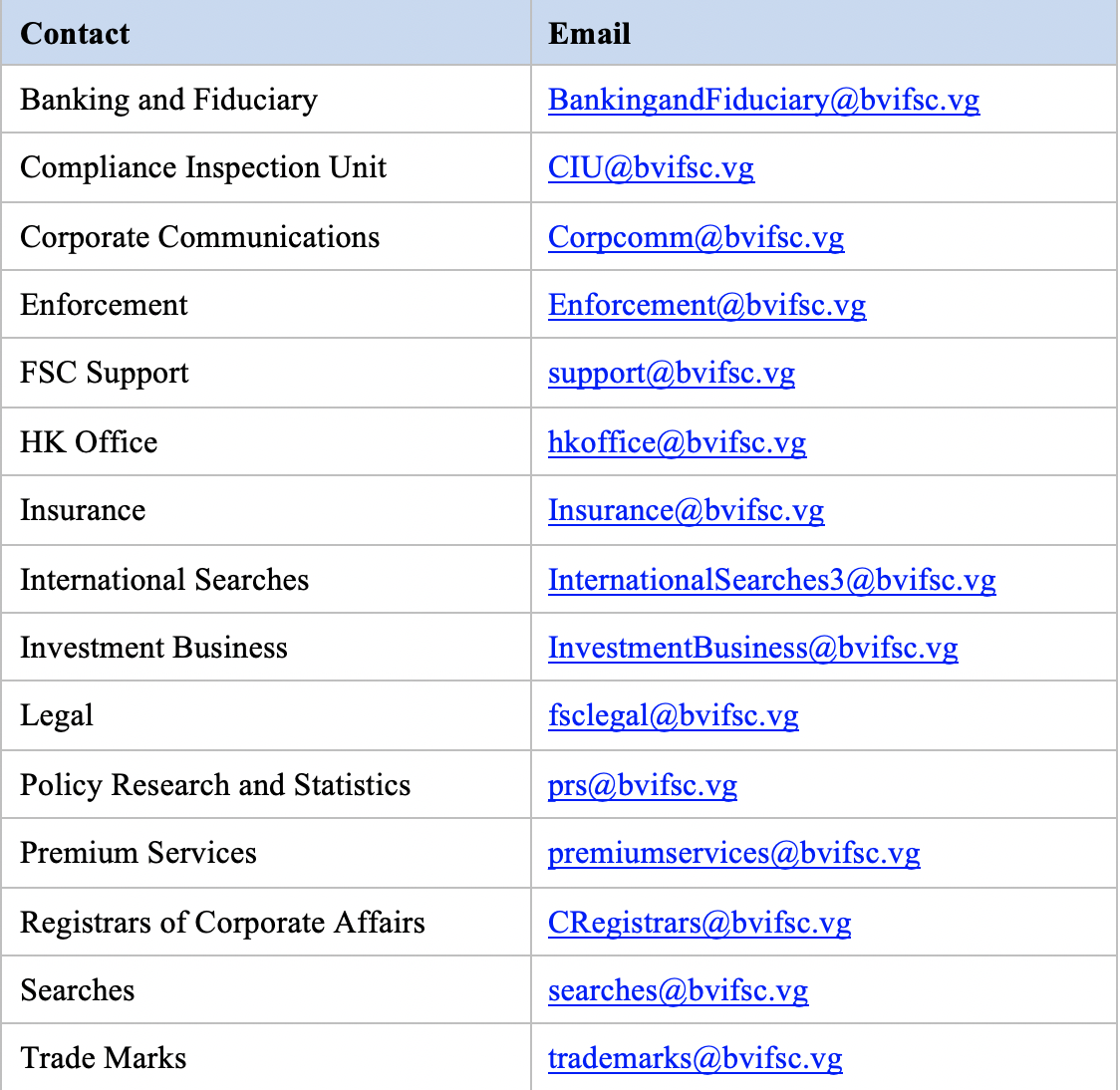Click the CIU@bvifsc.vg email link
Viewport: 1120px width, 1090px height.
(x=651, y=167)
